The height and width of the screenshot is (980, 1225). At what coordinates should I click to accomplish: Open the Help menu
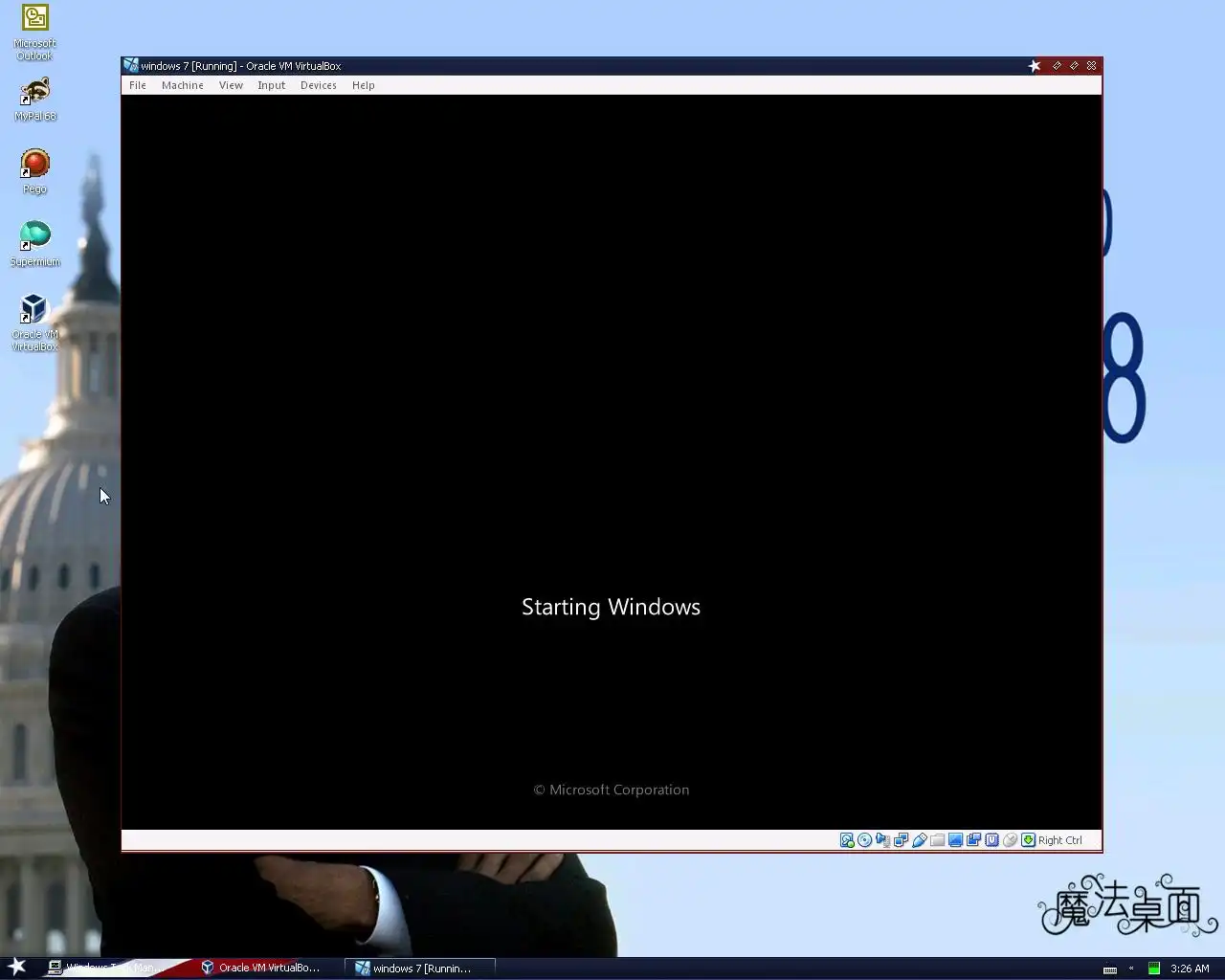[363, 85]
